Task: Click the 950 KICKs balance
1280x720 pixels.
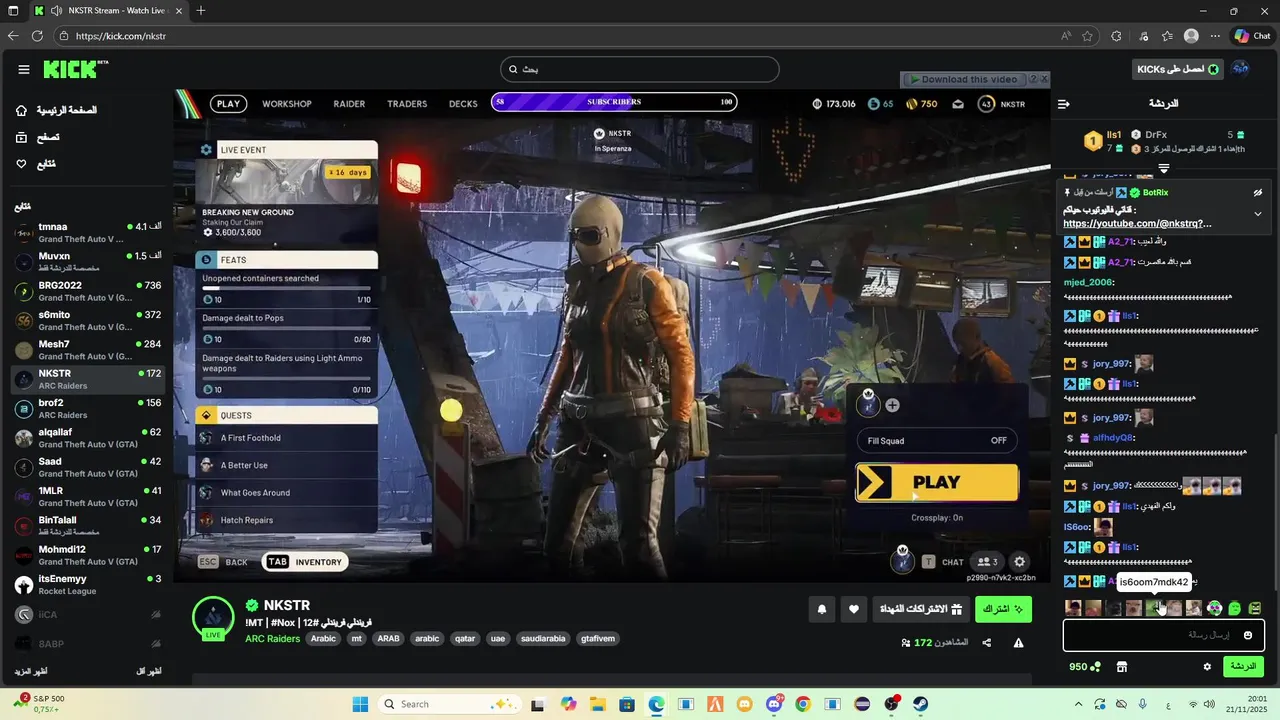Action: pos(1084,667)
